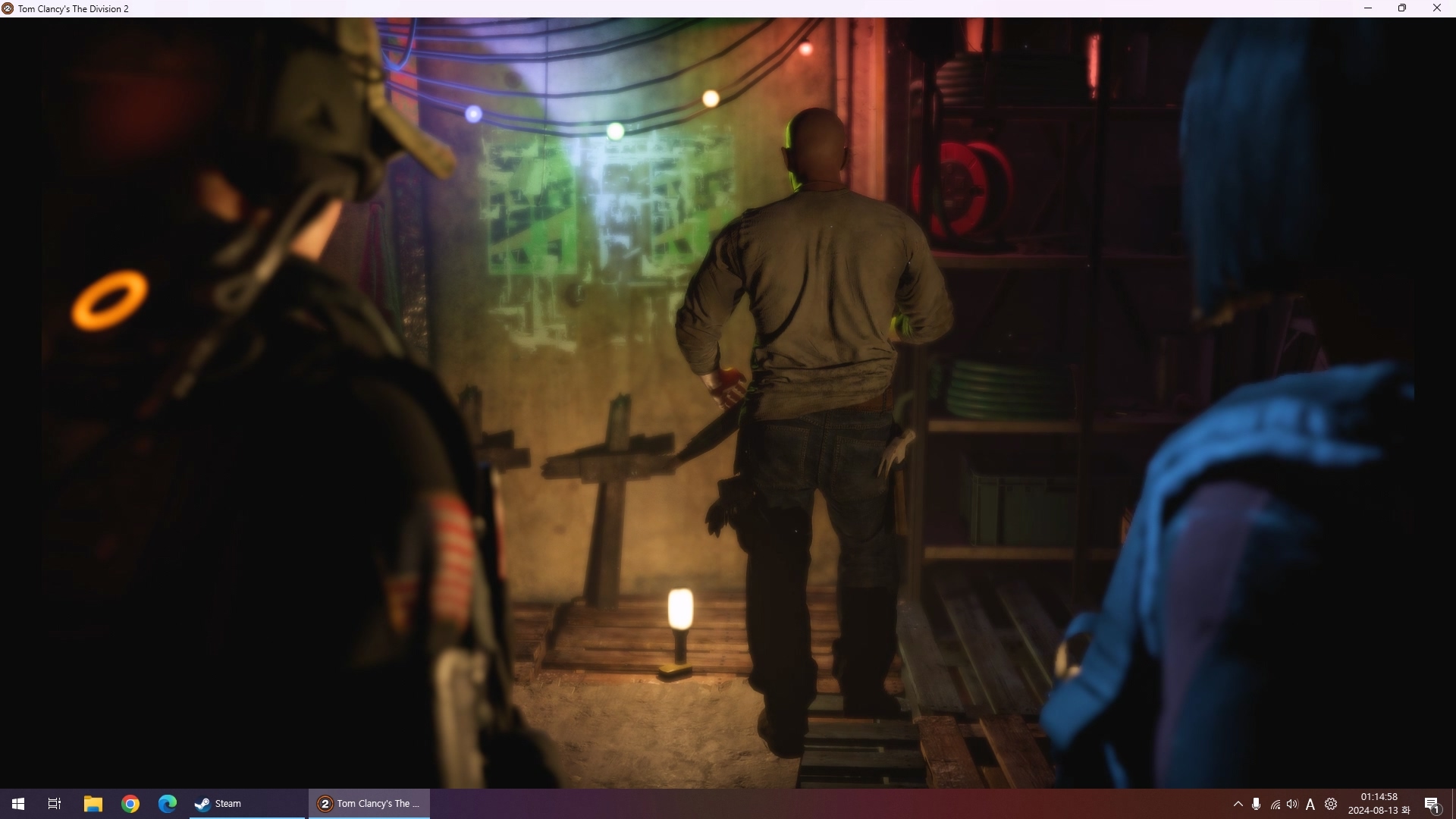This screenshot has width=1456, height=819.
Task: Open the clock and calendar flyout
Action: click(1379, 804)
